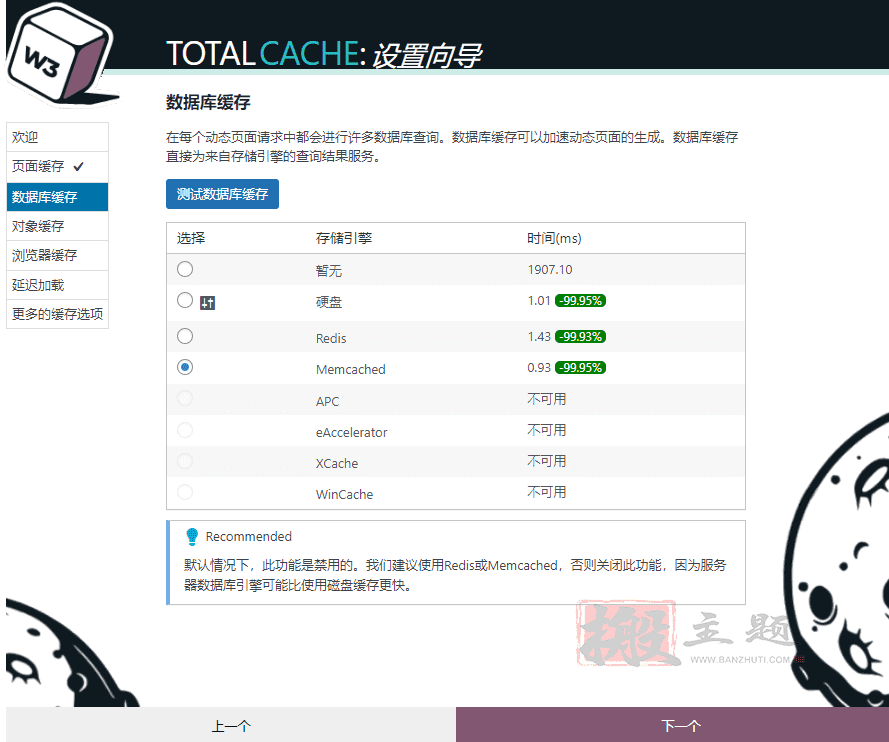The width and height of the screenshot is (889, 742).
Task: Click the settings slider icon beside 硬盘
Action: [x=208, y=303]
